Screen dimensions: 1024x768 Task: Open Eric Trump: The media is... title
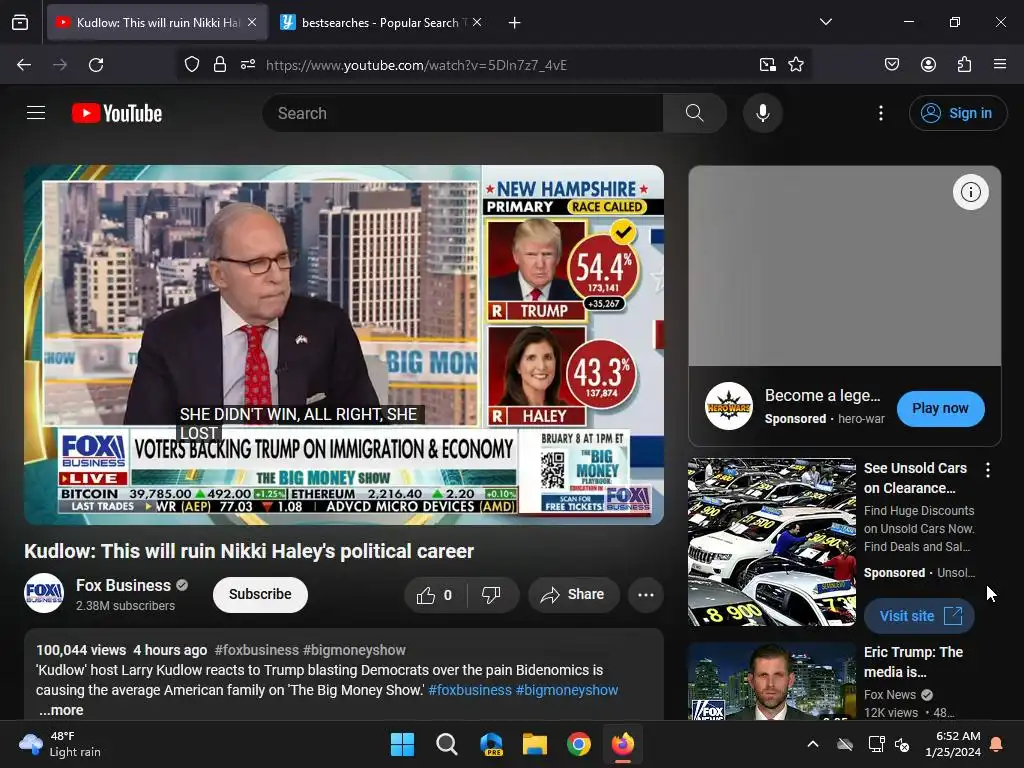[913, 662]
